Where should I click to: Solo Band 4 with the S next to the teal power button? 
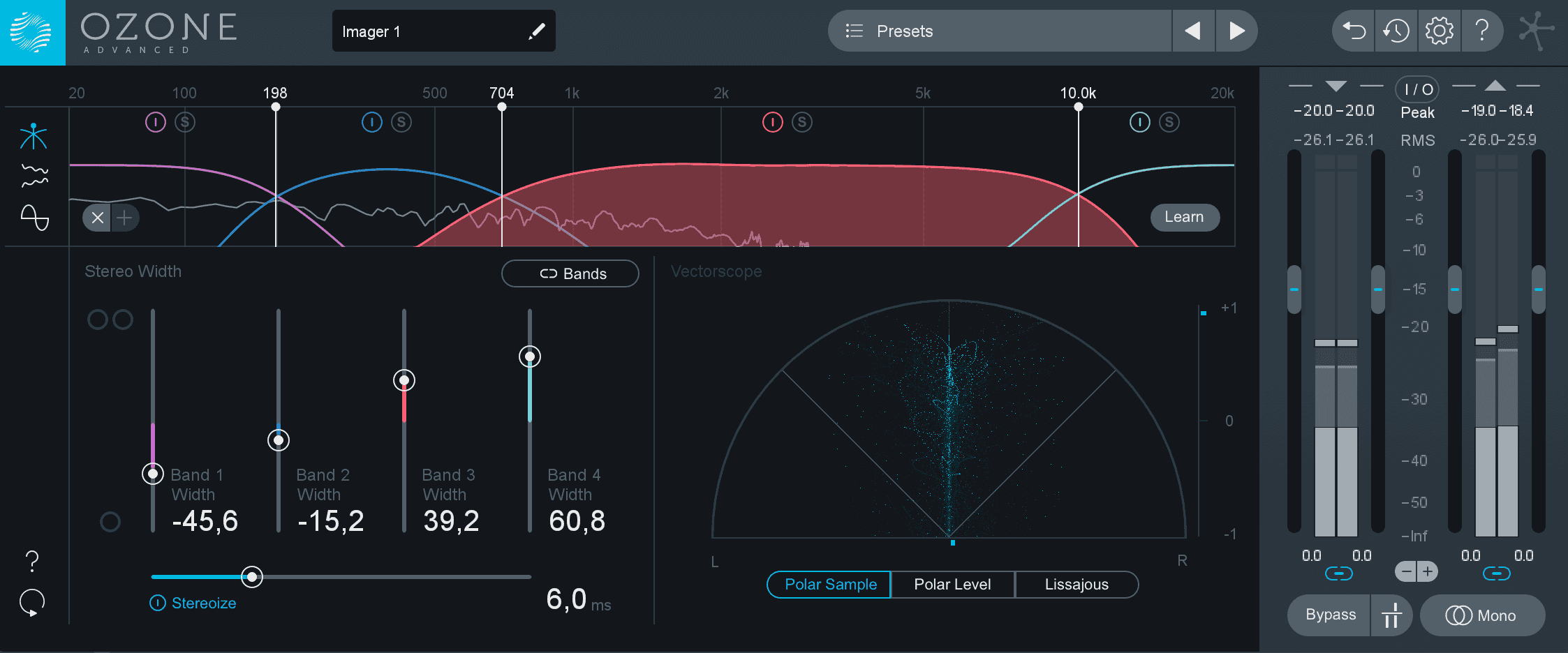(x=1169, y=123)
